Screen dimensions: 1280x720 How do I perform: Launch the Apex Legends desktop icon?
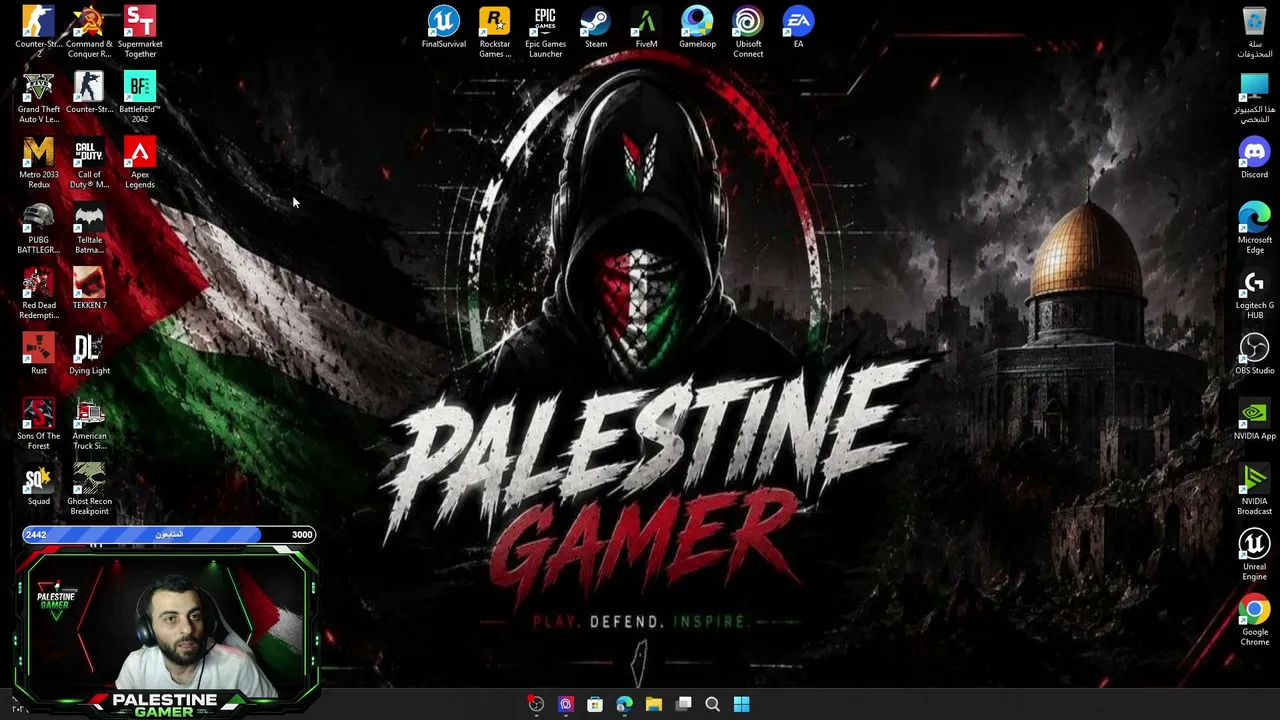pyautogui.click(x=140, y=163)
